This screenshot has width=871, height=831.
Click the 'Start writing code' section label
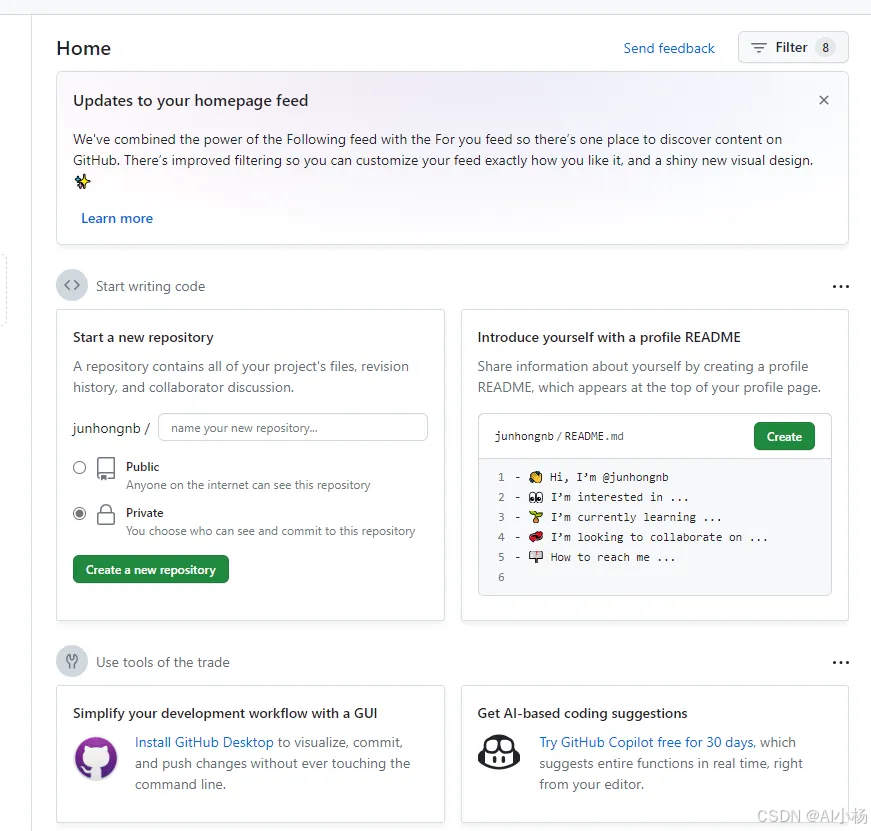pyautogui.click(x=151, y=286)
